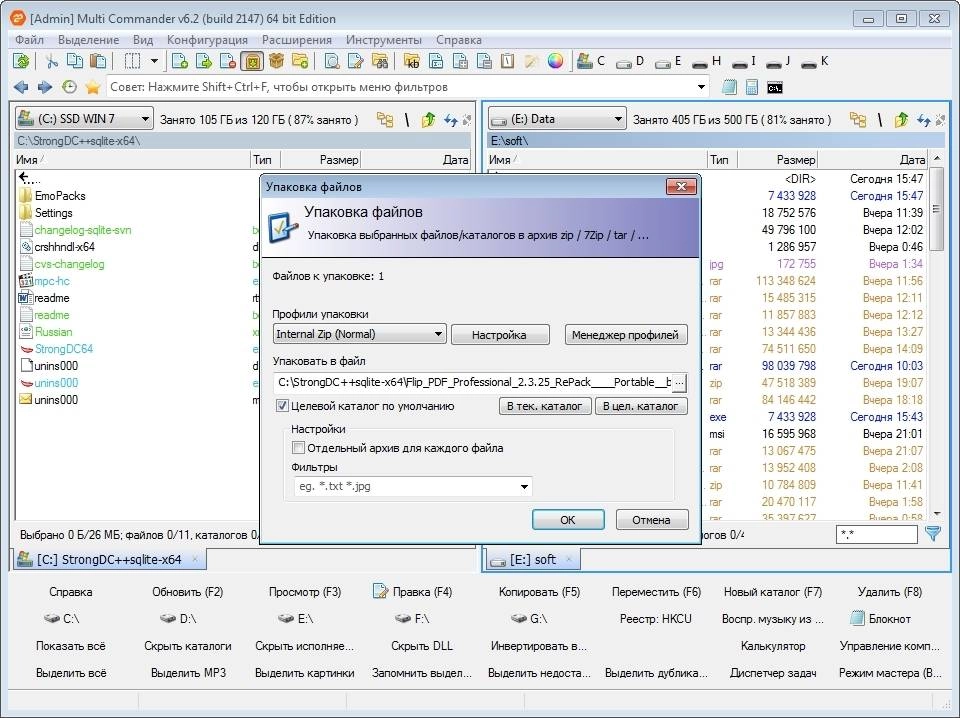Click right panel vertical scrollbar thumb
Viewport: 960px width, 718px height.
coord(936,209)
